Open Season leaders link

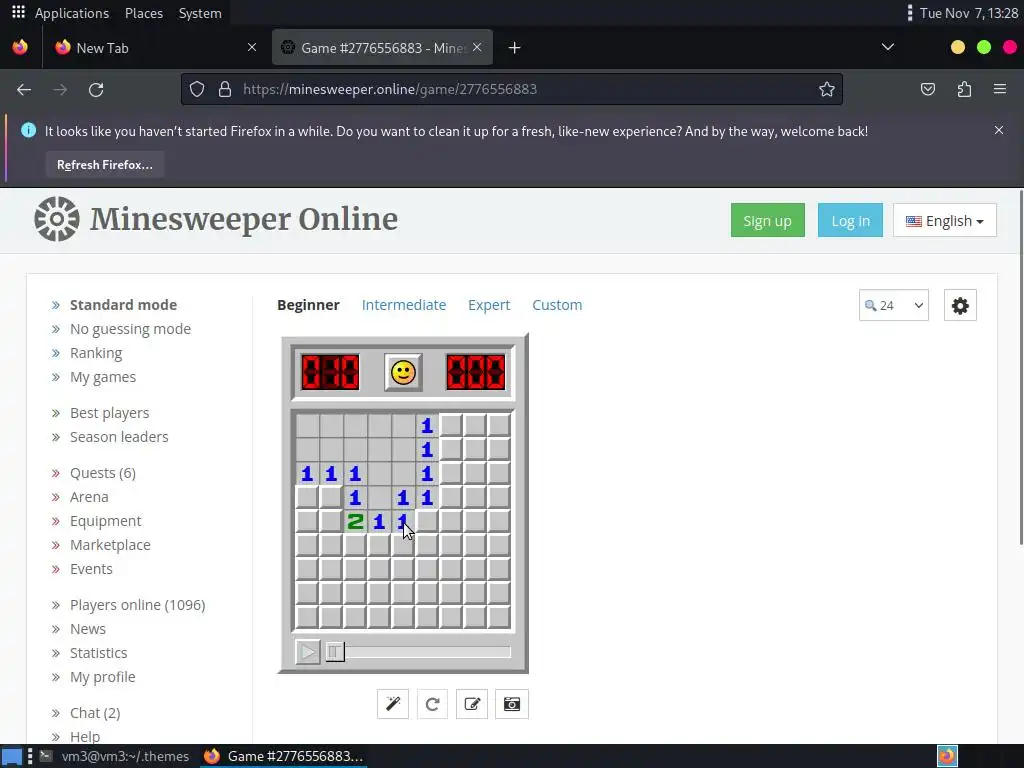pos(119,437)
